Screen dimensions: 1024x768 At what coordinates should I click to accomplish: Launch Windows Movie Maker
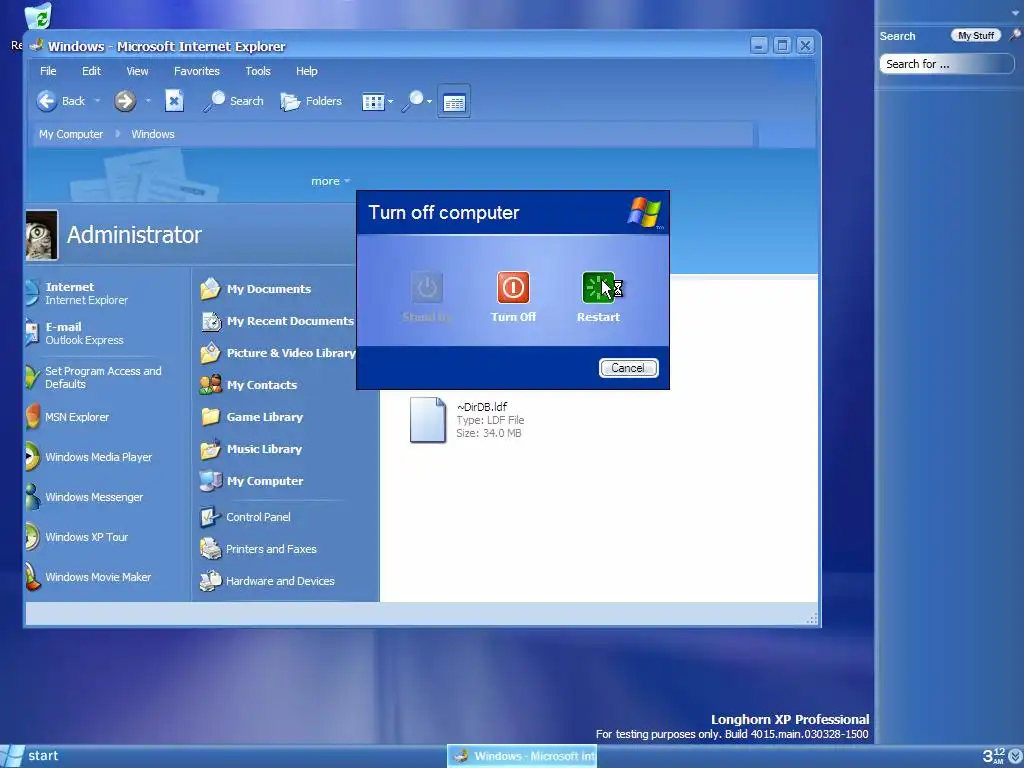(x=88, y=577)
